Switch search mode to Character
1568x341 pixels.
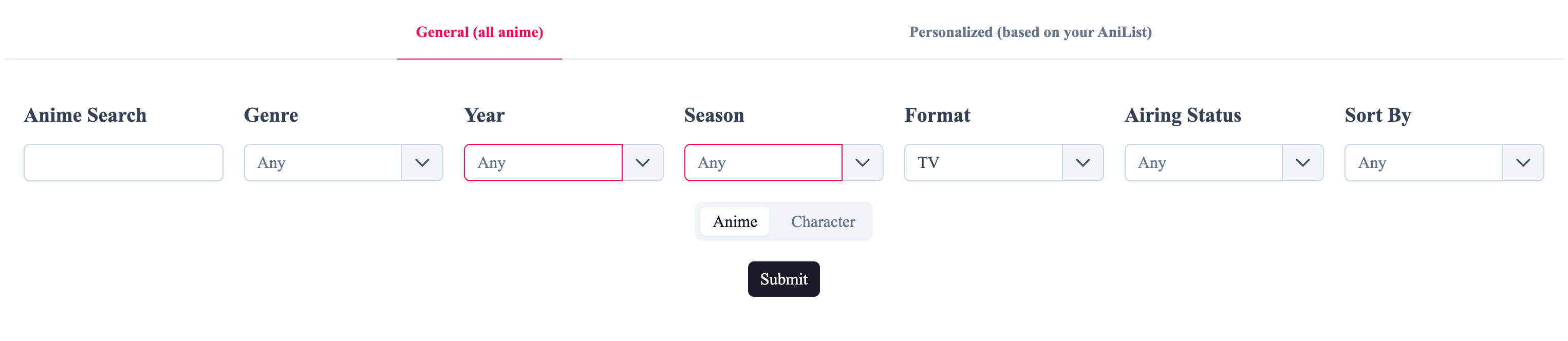point(823,221)
